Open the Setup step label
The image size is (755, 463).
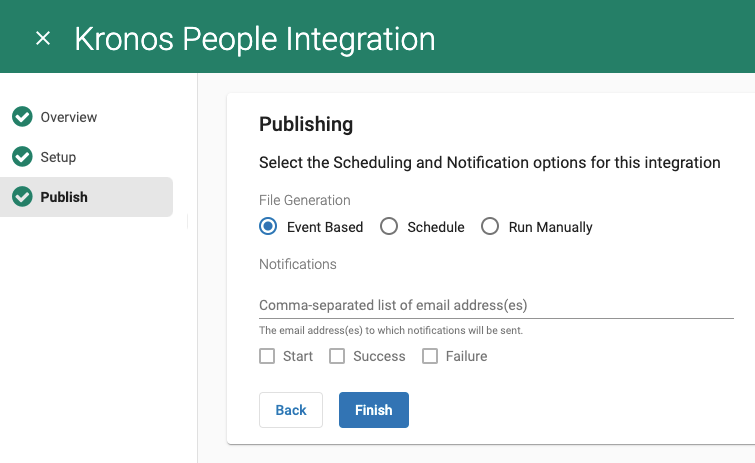pos(58,157)
